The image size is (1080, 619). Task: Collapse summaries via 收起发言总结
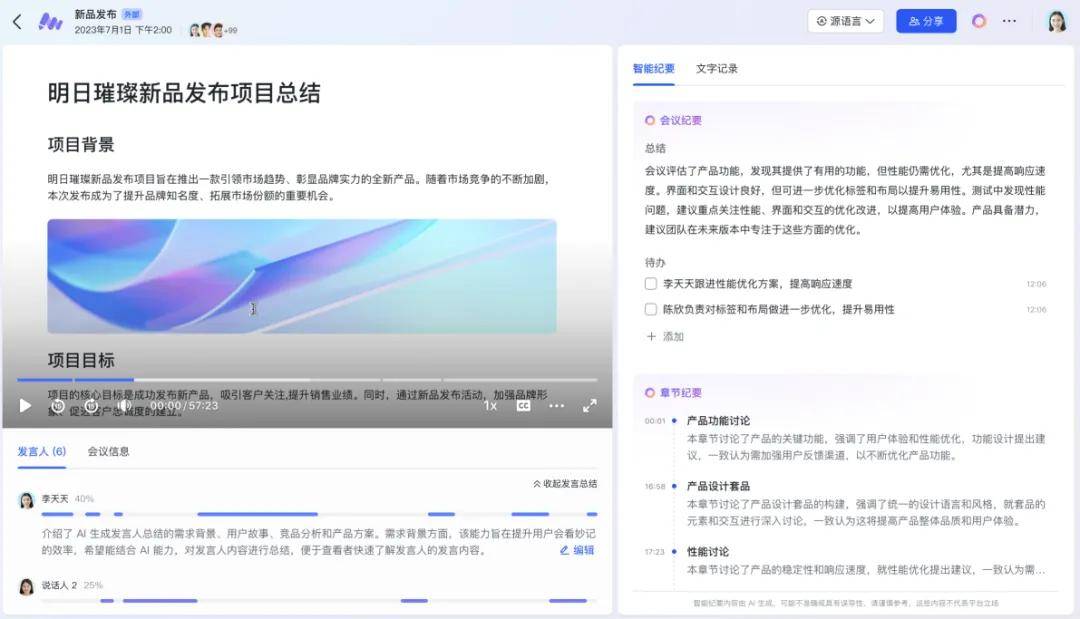click(x=565, y=484)
